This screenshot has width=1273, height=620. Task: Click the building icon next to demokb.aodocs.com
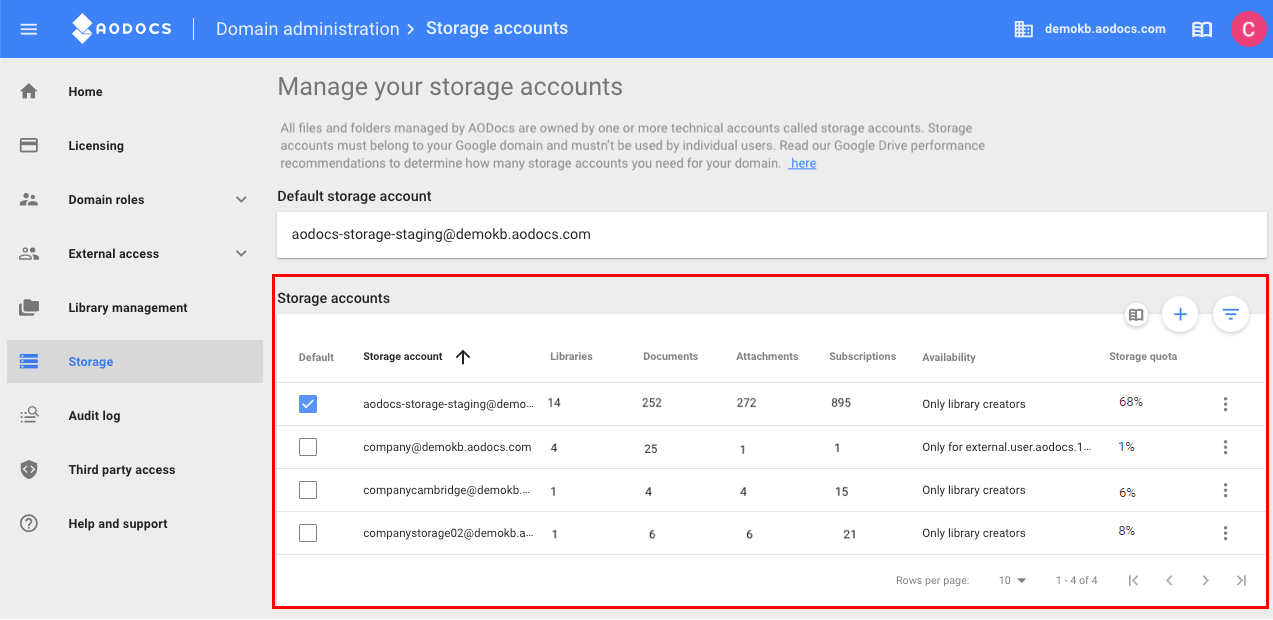(x=1023, y=29)
